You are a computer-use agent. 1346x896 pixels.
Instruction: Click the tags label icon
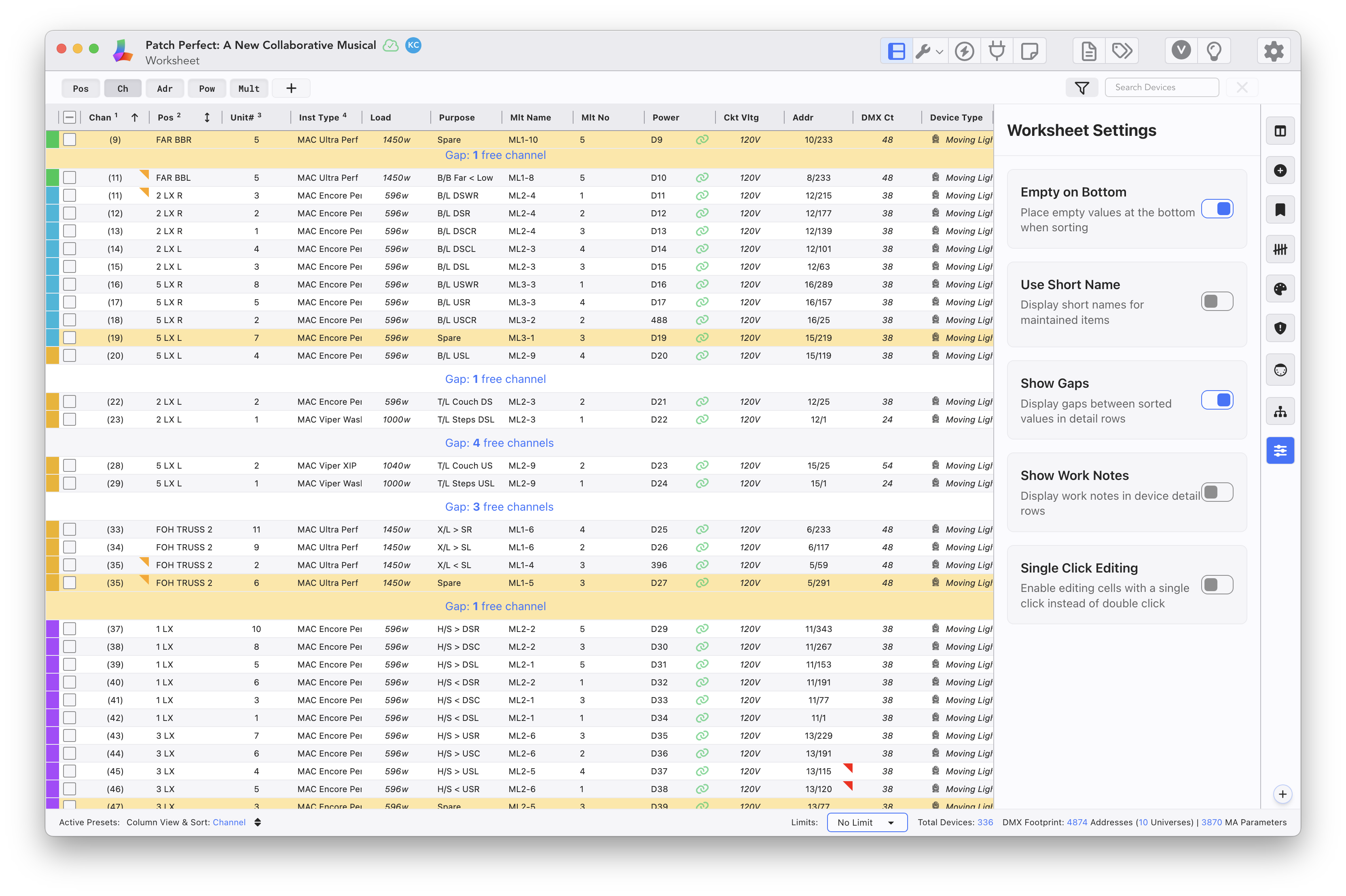point(1122,51)
